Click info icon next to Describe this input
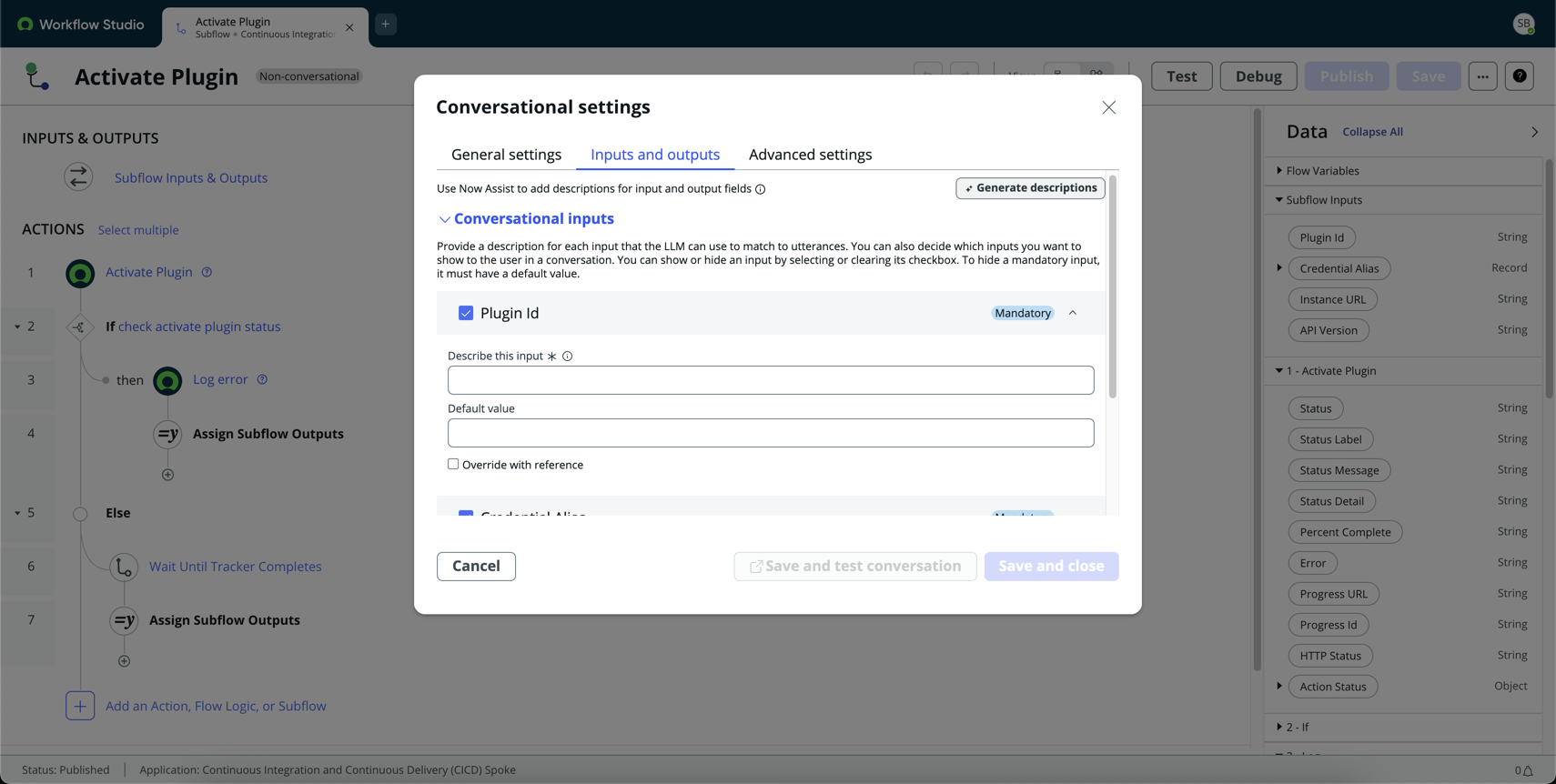The height and width of the screenshot is (784, 1556). (x=567, y=357)
